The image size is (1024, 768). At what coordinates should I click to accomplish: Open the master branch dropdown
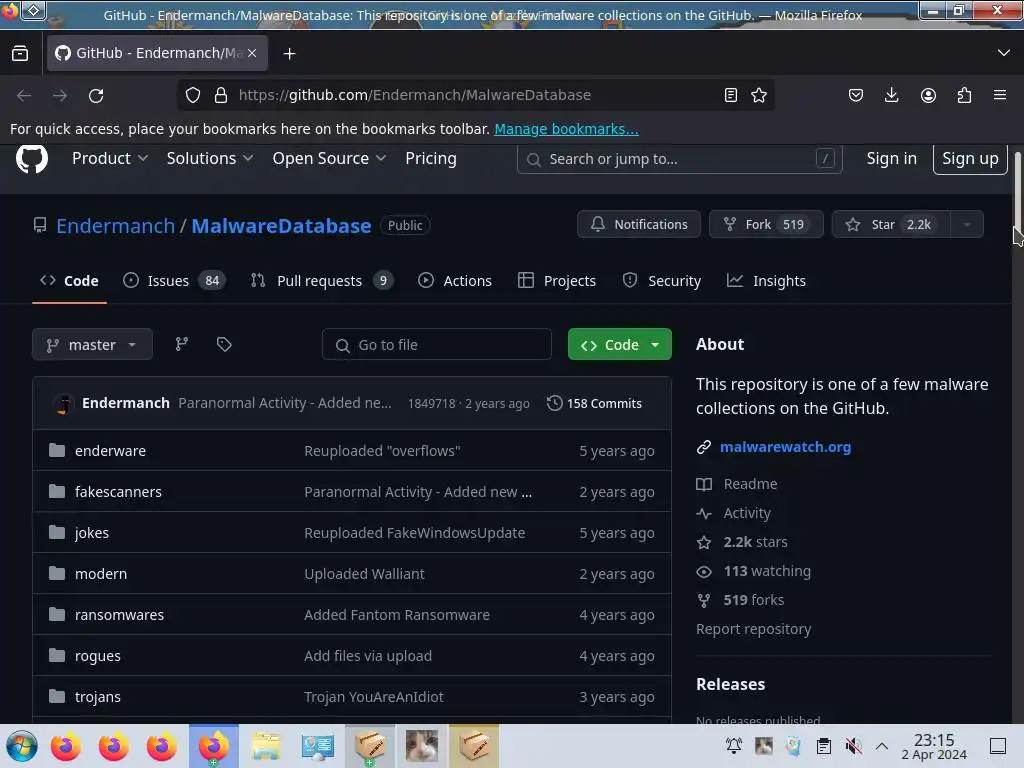click(x=92, y=344)
